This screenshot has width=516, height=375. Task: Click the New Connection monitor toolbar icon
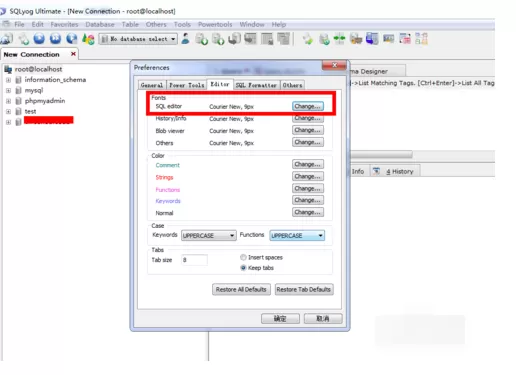point(7,39)
